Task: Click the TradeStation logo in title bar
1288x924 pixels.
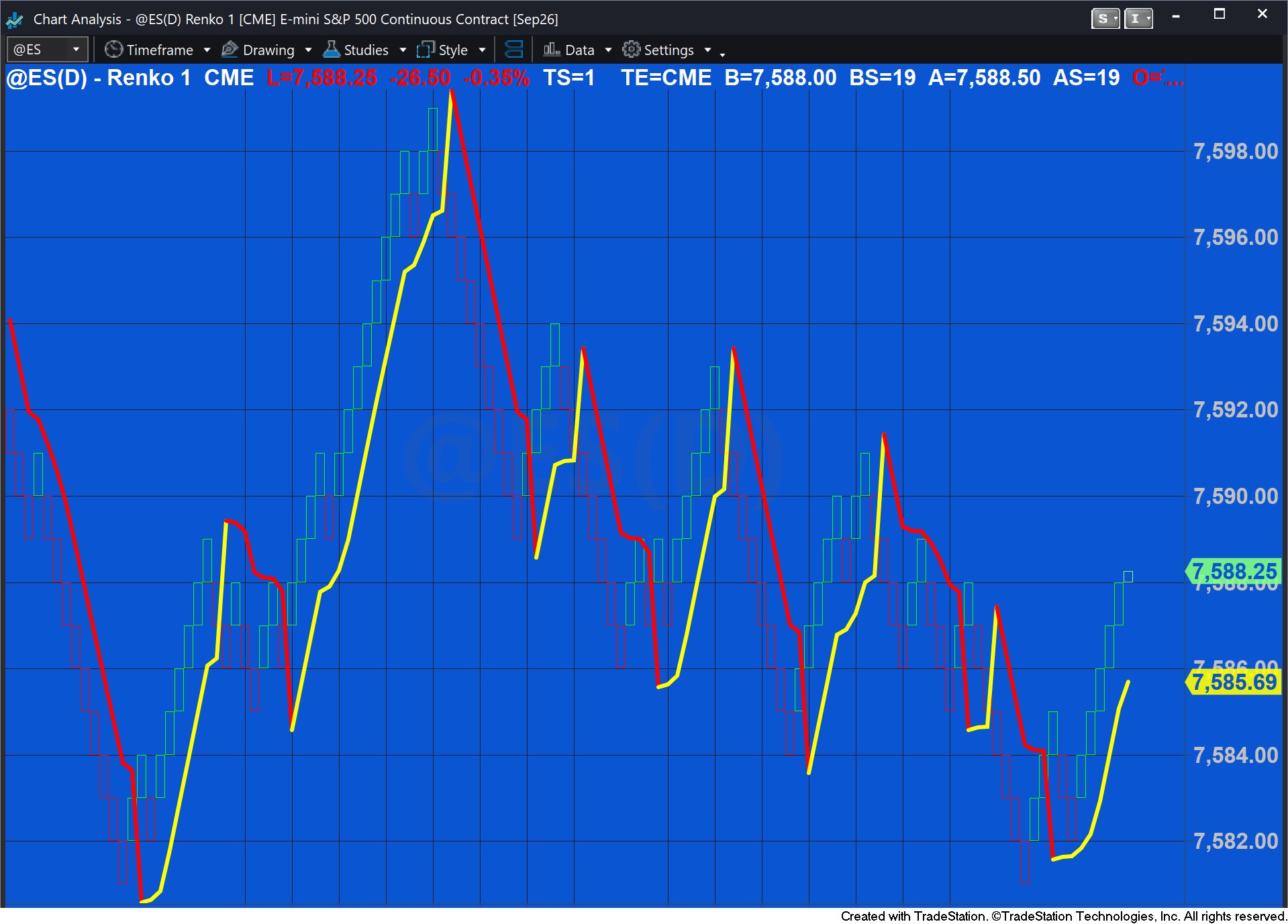Action: [x=15, y=19]
